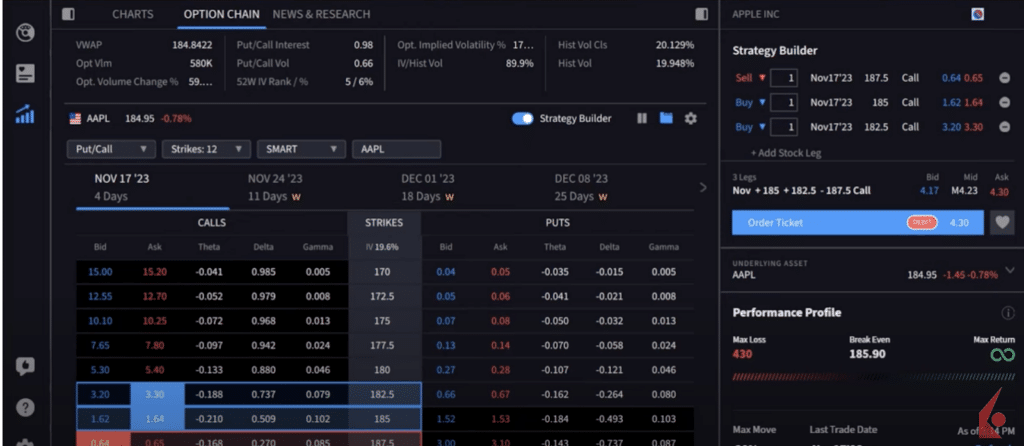
Task: Click the IV 19.6% strikes header
Action: (384, 247)
